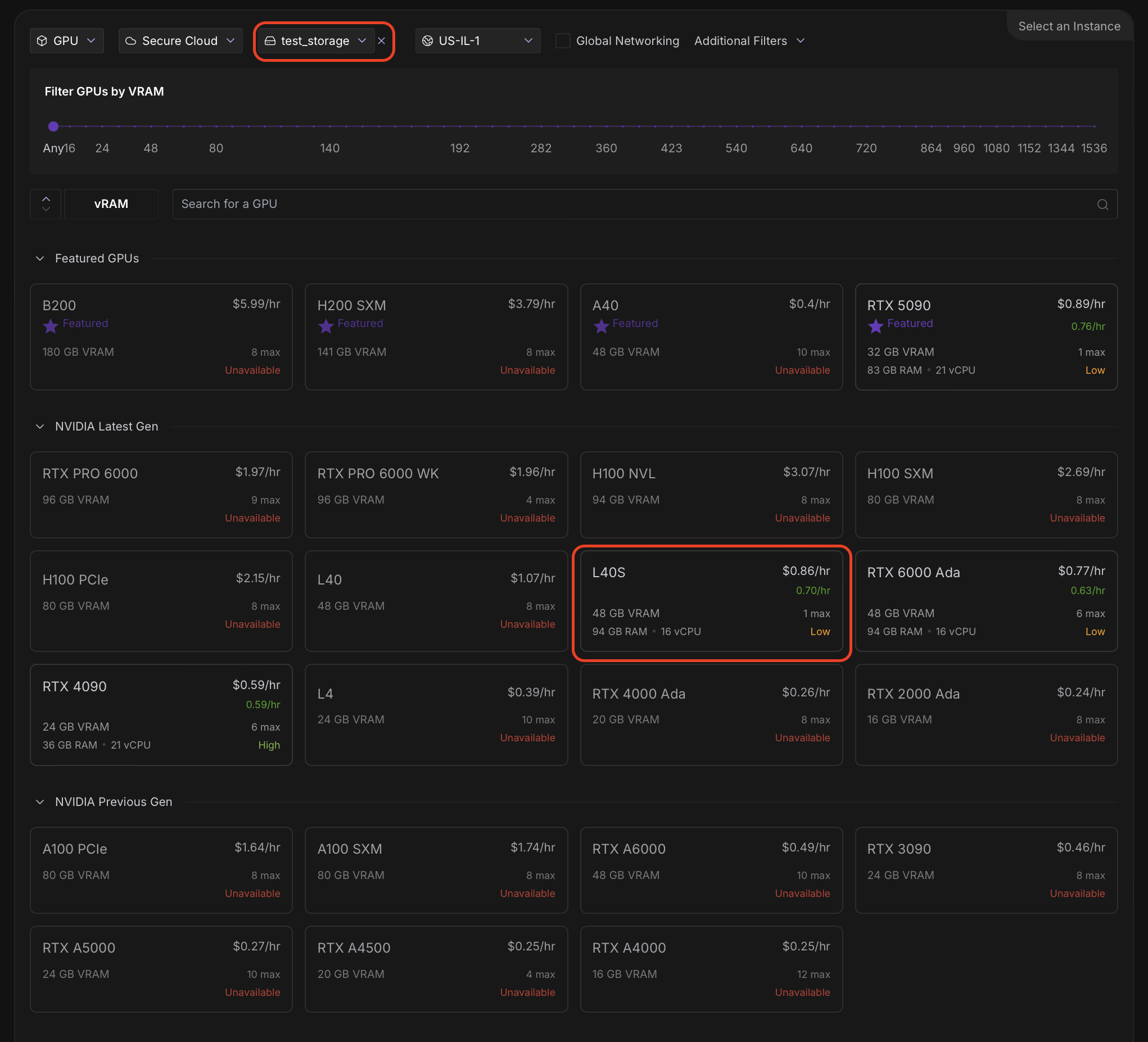Click the search magnifier icon
1148x1042 pixels.
(1102, 205)
